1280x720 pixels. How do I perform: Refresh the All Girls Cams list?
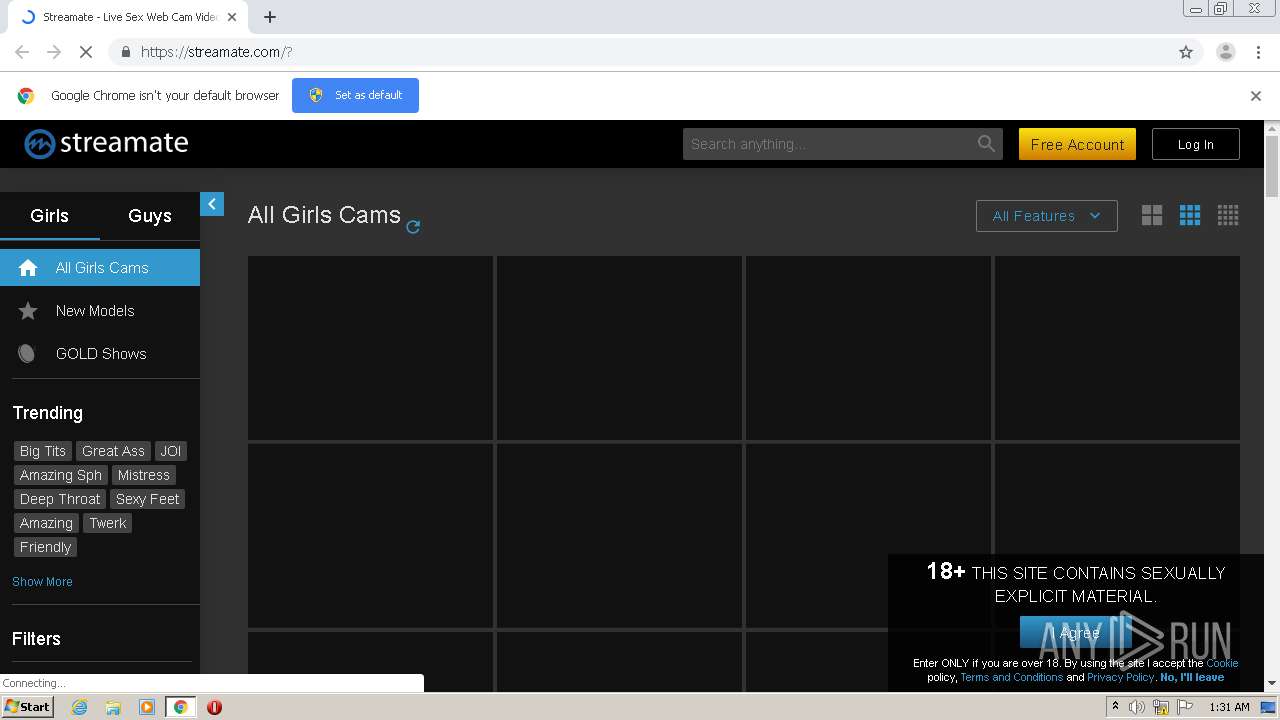pyautogui.click(x=413, y=227)
